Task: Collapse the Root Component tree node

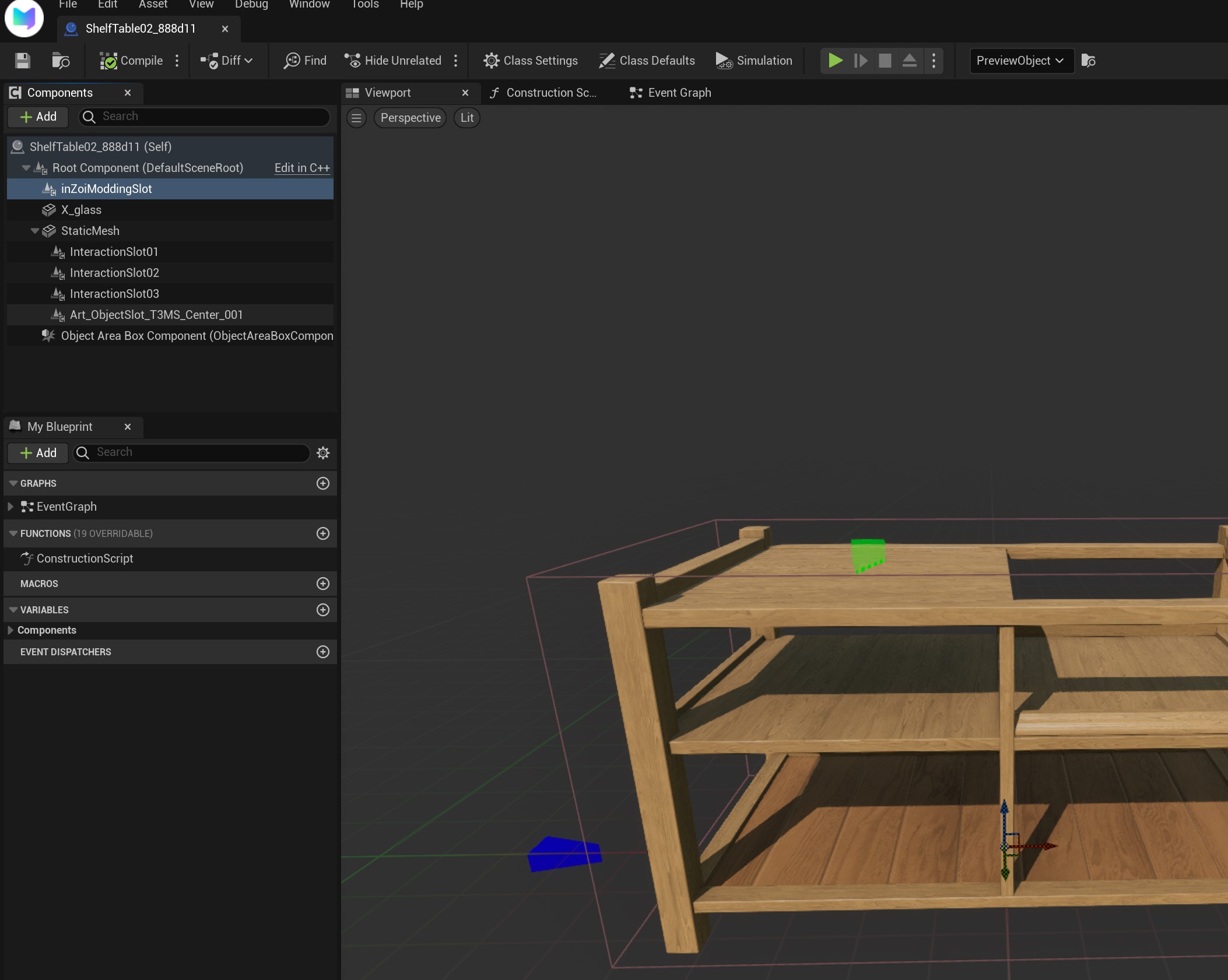Action: 26,168
